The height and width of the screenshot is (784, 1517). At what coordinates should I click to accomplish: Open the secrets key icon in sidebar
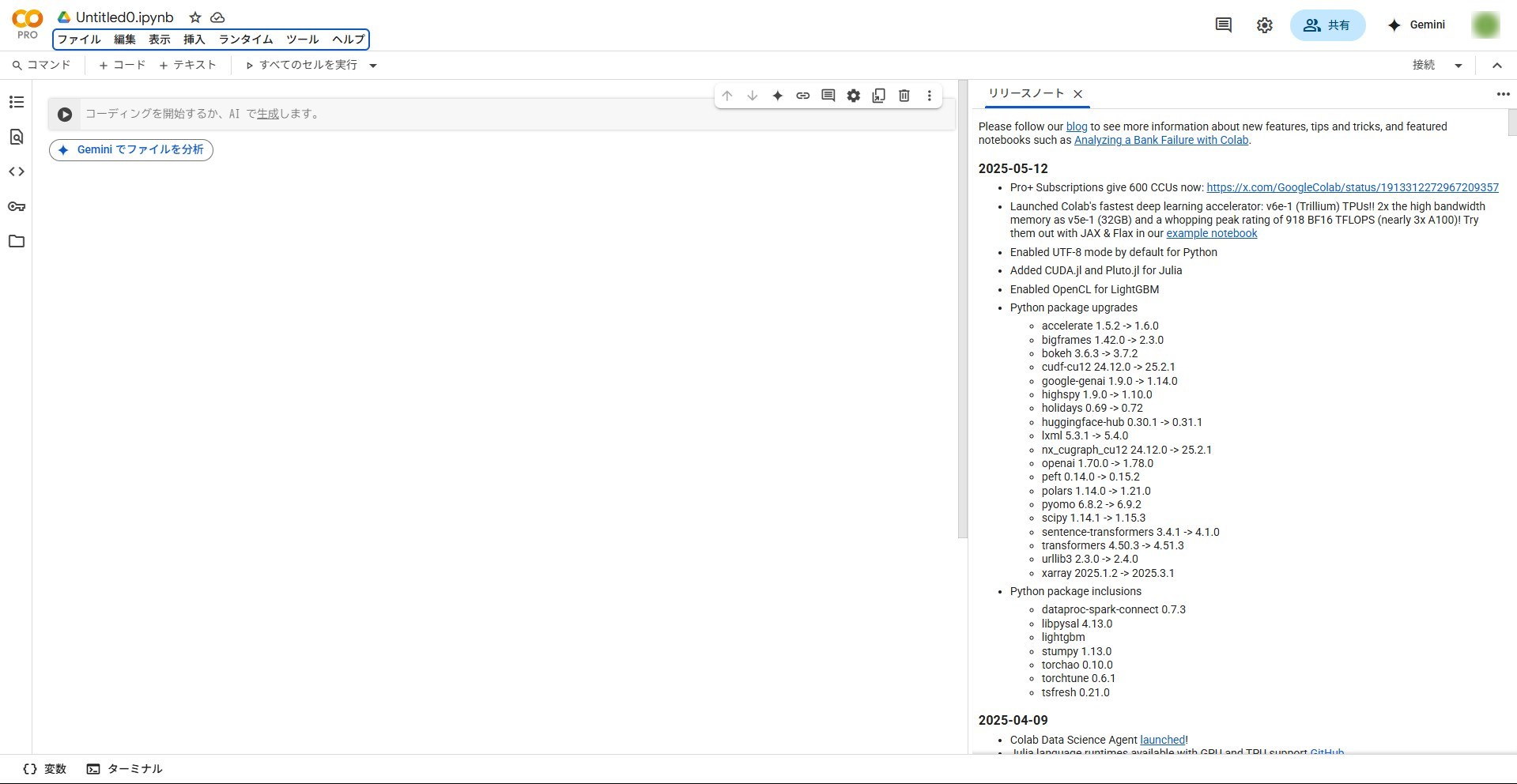tap(17, 206)
